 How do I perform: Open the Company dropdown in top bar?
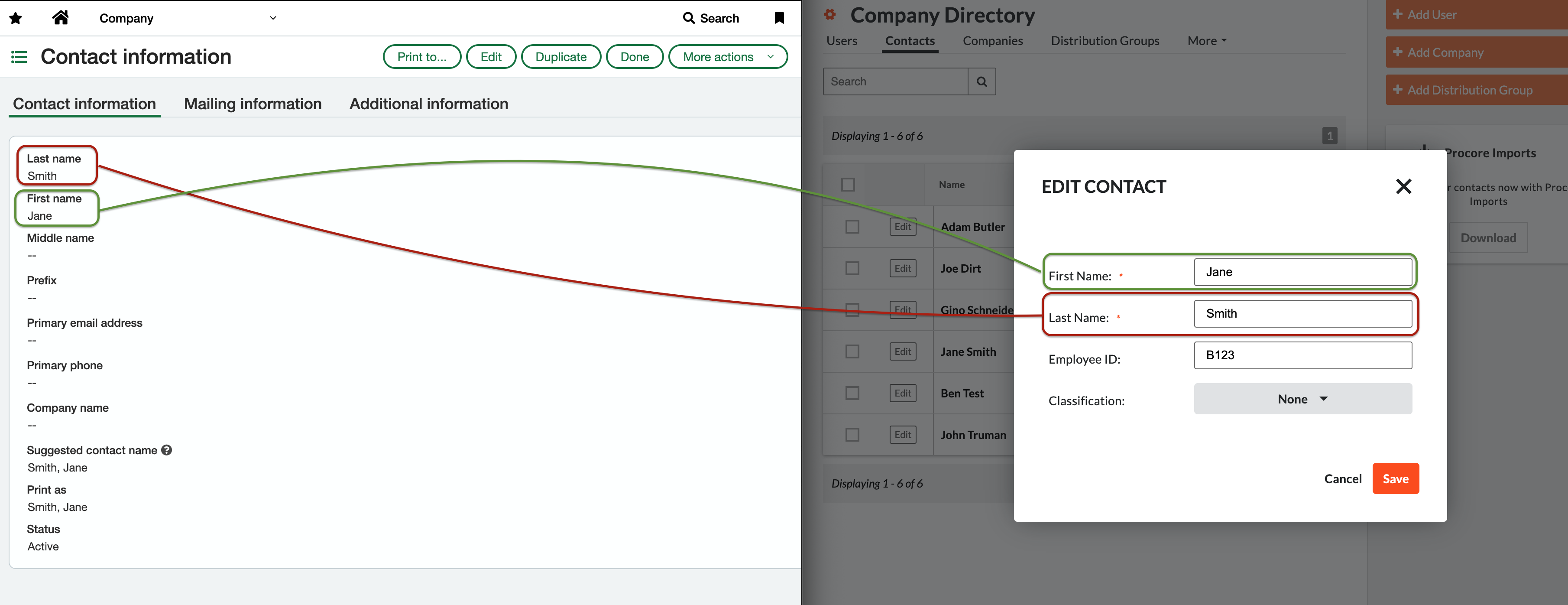pyautogui.click(x=188, y=18)
